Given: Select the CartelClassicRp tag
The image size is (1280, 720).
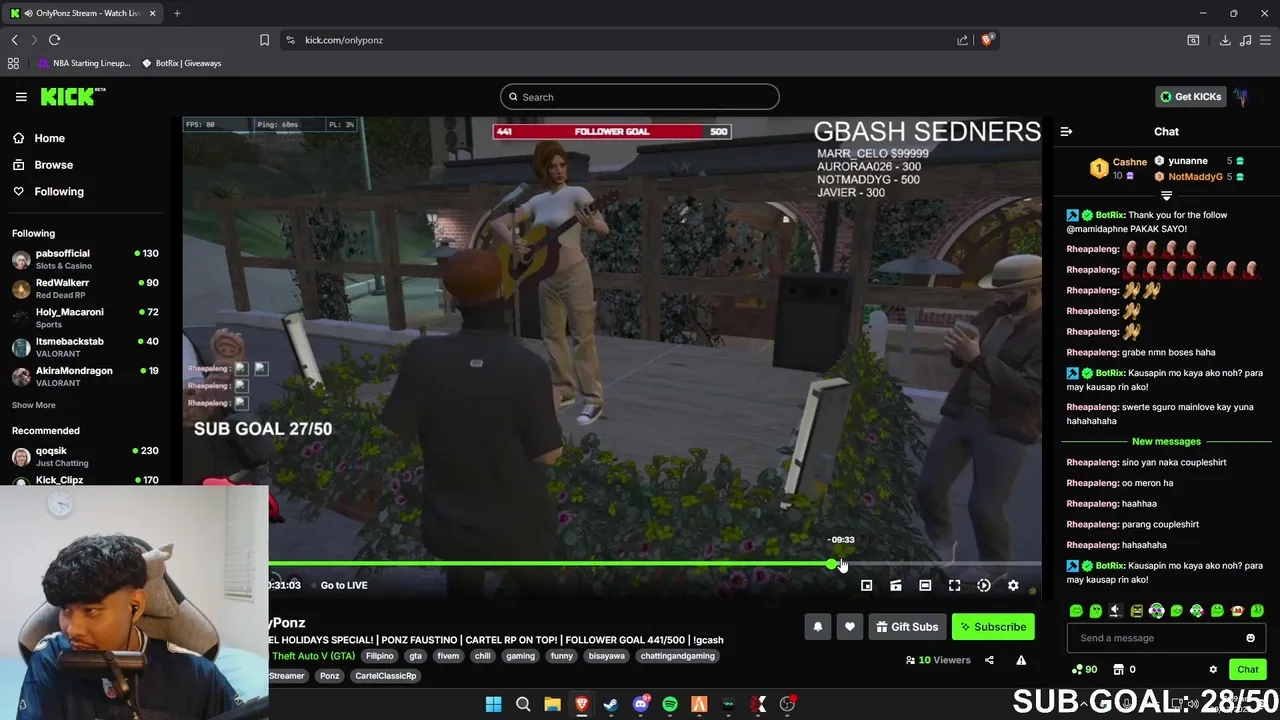Looking at the screenshot, I should pyautogui.click(x=385, y=676).
